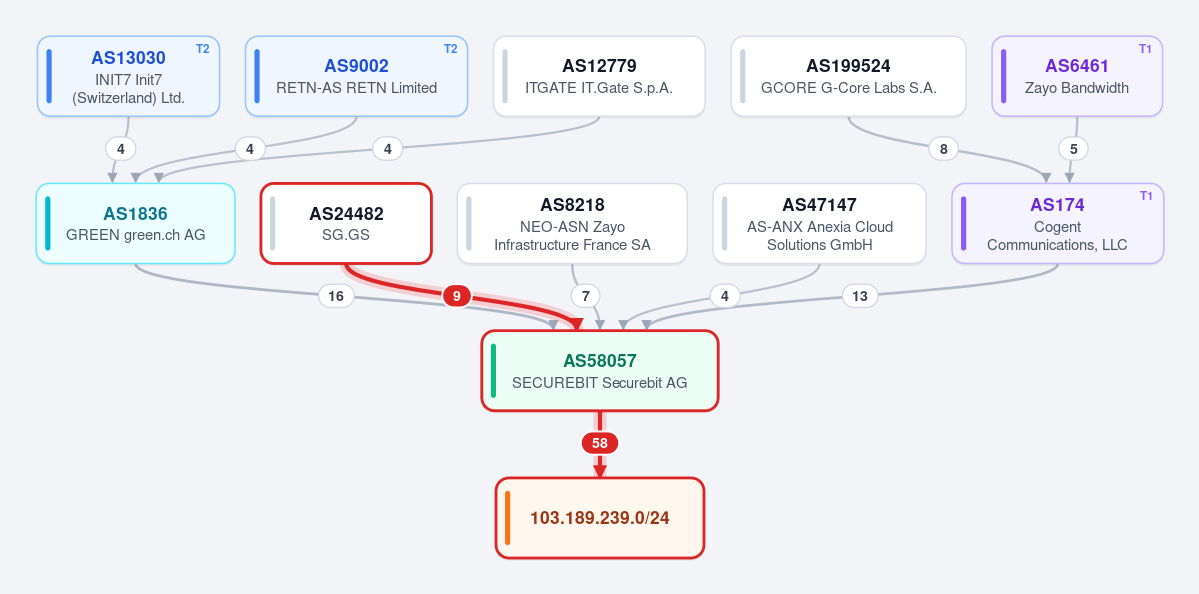Select the AS6461 Zayo Bandwidth node
Viewport: 1199px width, 594px height.
click(x=1077, y=76)
